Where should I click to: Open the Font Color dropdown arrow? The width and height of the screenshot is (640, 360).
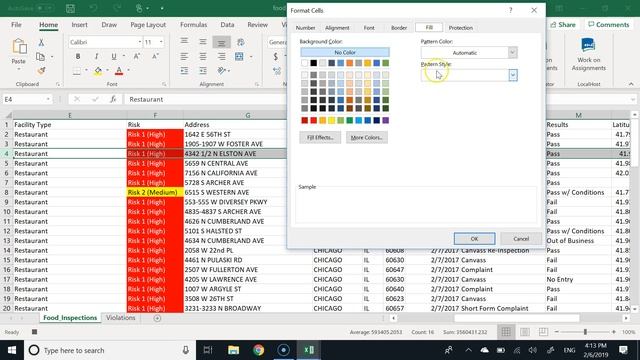pos(128,71)
